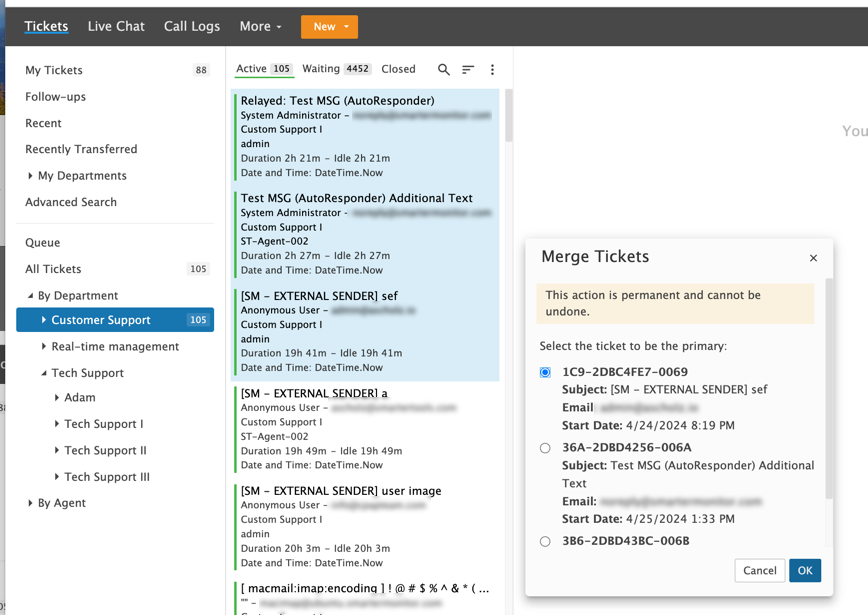Open the New button dropdown arrow
Image resolution: width=868 pixels, height=615 pixels.
click(346, 27)
